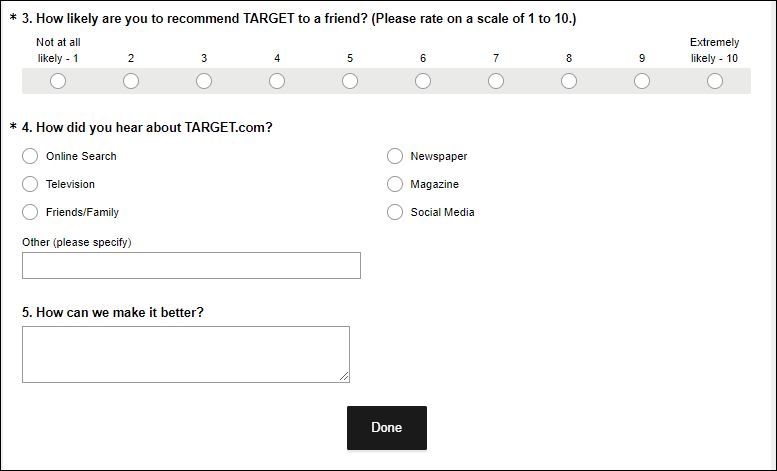Pick rating 4 on recommendation scale
The image size is (777, 471).
click(277, 81)
